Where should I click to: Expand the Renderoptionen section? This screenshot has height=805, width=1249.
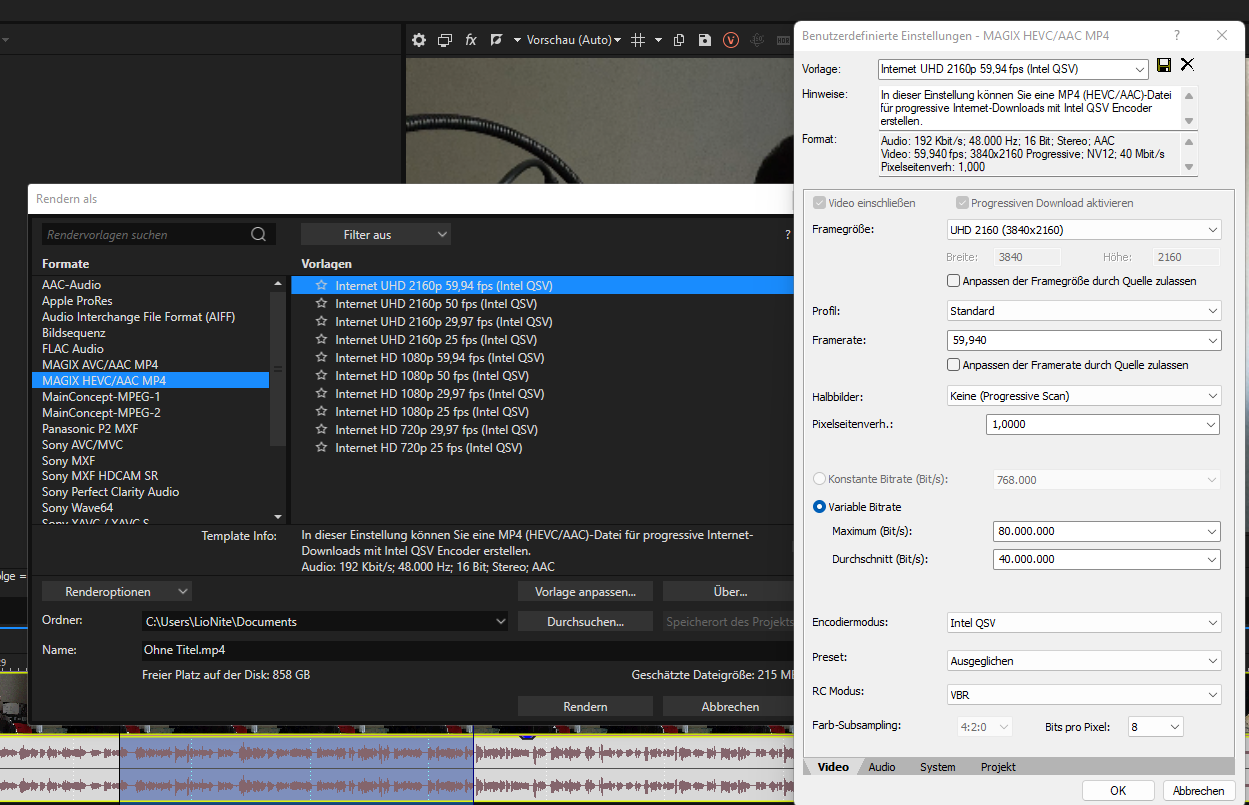coord(118,592)
